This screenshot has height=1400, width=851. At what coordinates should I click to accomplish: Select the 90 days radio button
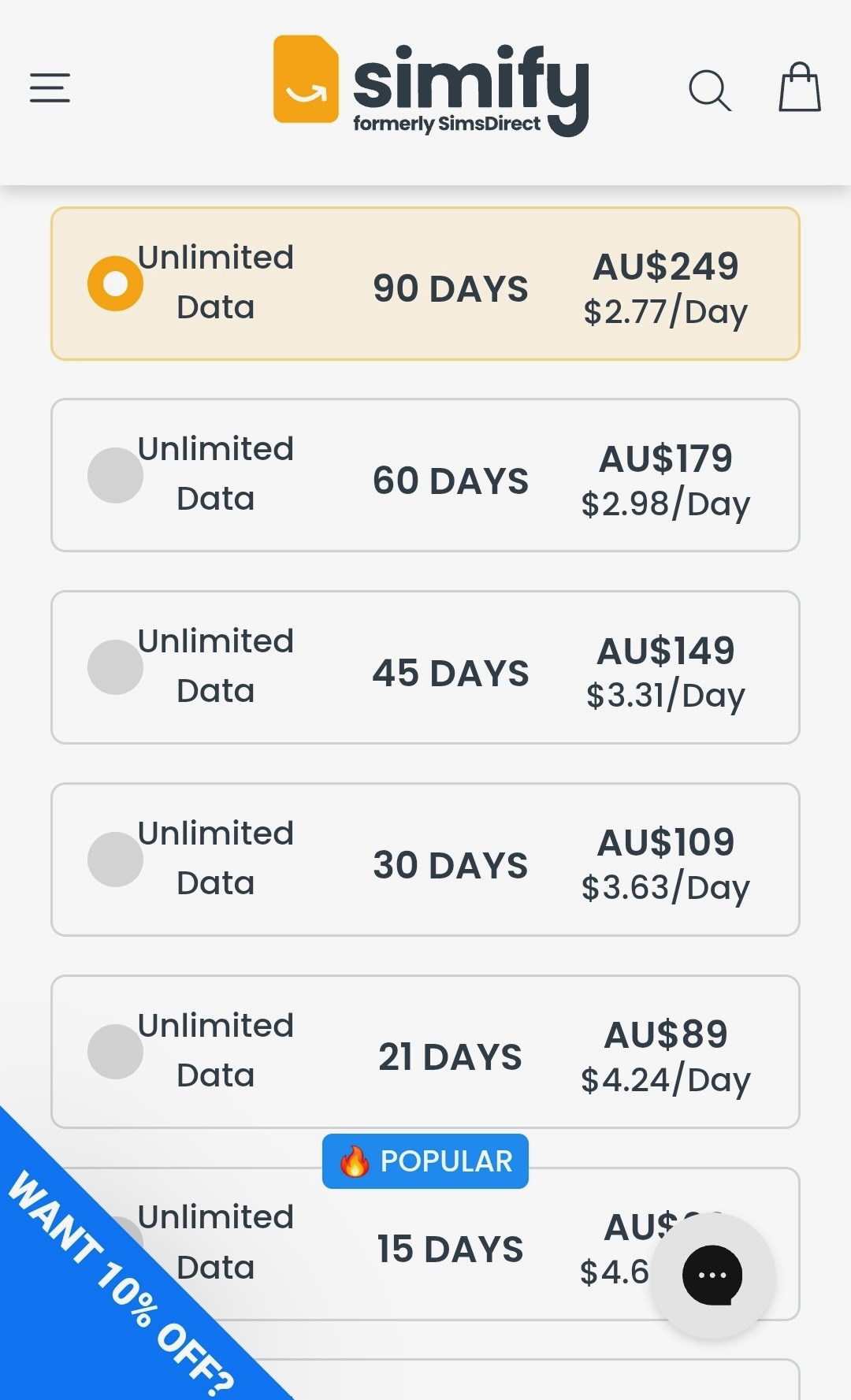coord(115,284)
